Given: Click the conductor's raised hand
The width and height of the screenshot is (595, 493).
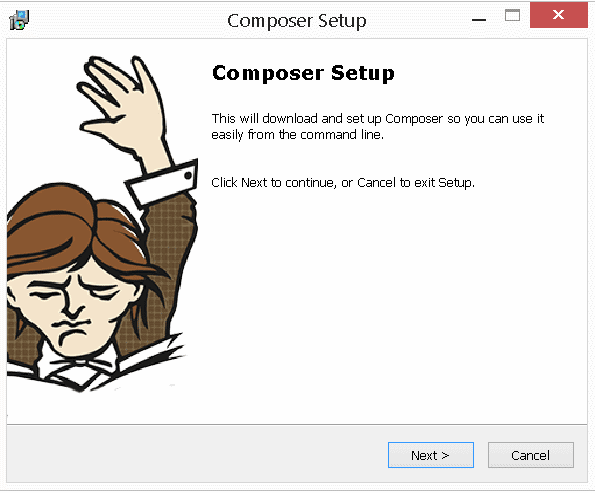Looking at the screenshot, I should [x=121, y=104].
